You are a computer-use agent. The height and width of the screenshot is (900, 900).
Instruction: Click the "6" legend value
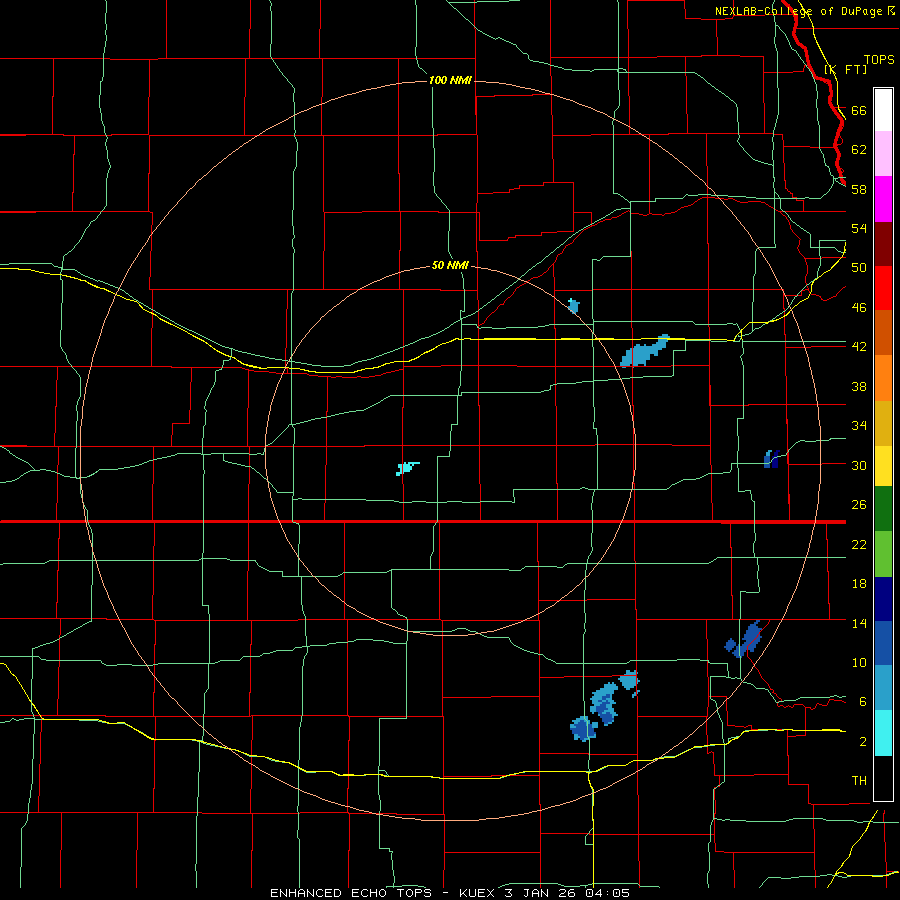pos(862,701)
